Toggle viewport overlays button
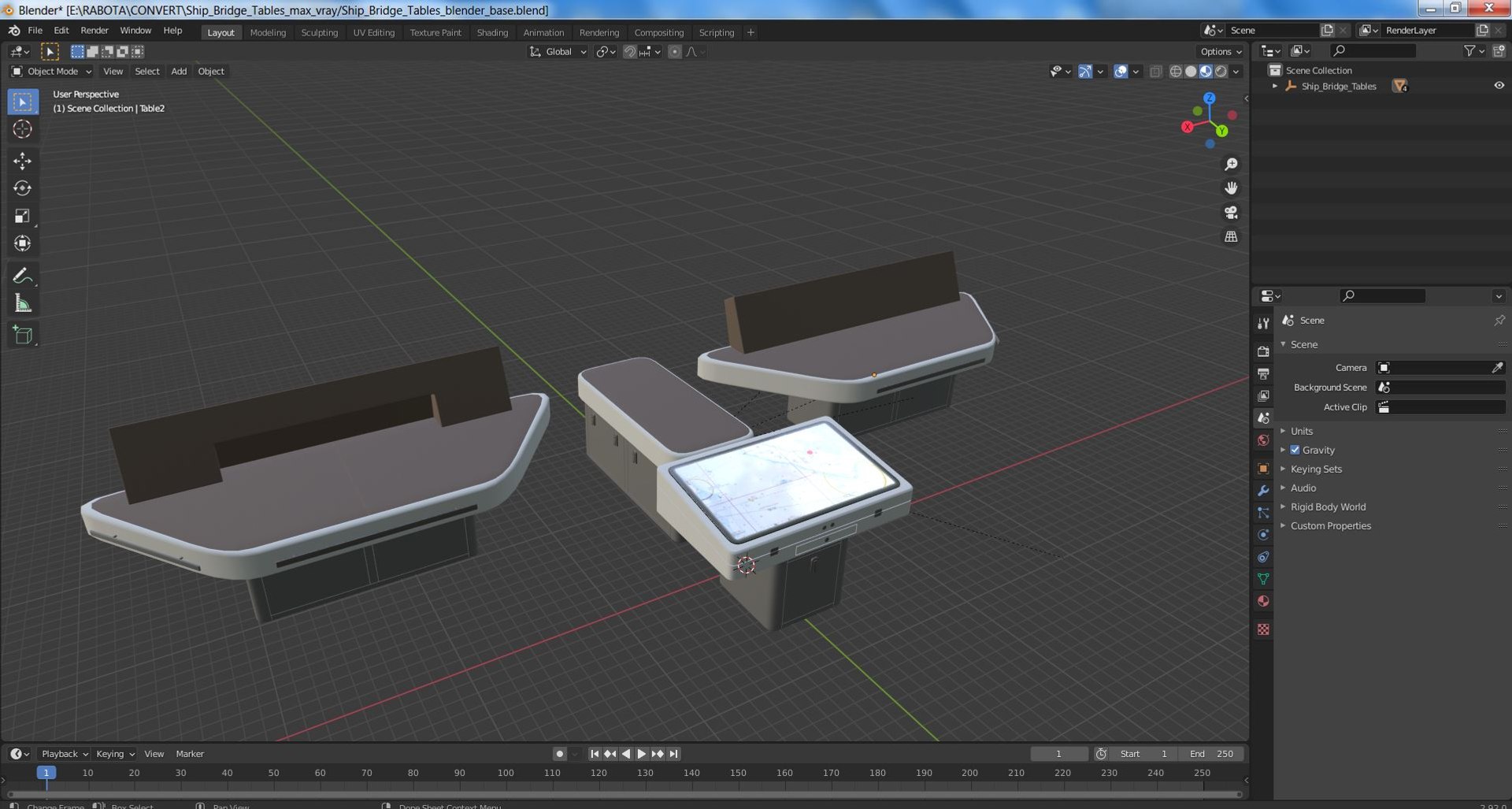The height and width of the screenshot is (809, 1512). [1120, 72]
